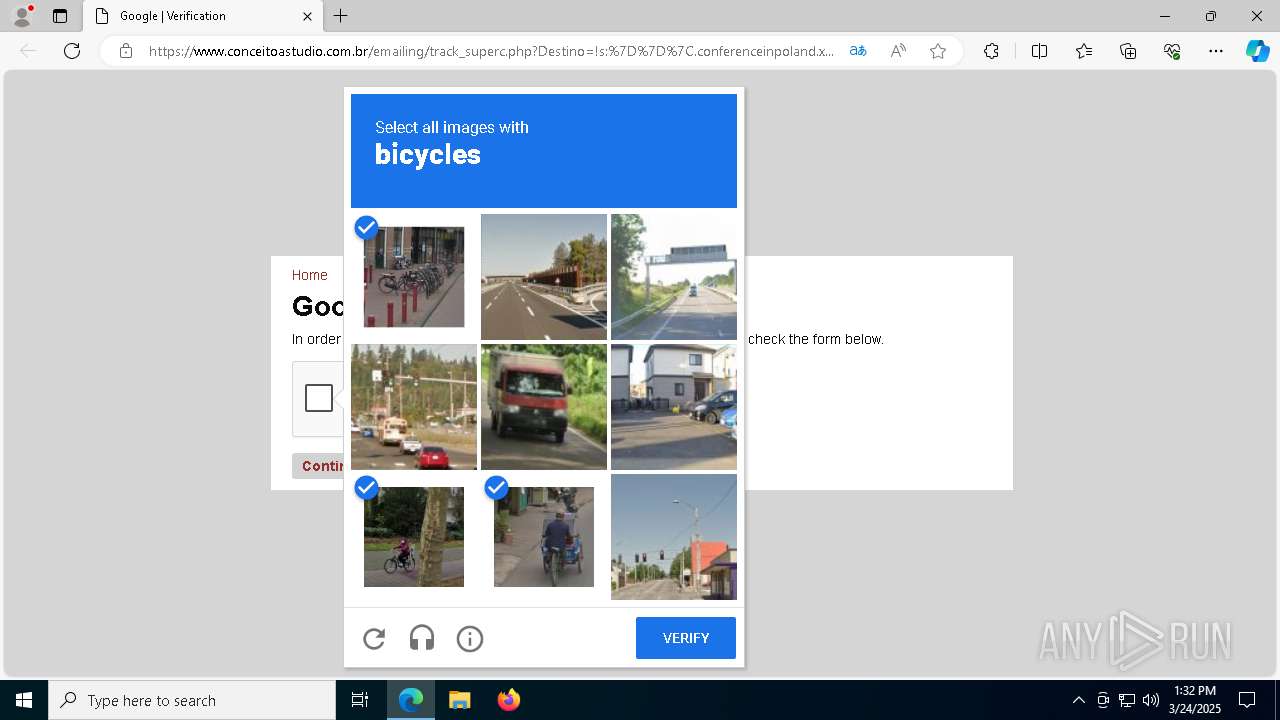Deselect the man on cargo tricycle tile
This screenshot has height=720, width=1280.
click(544, 537)
